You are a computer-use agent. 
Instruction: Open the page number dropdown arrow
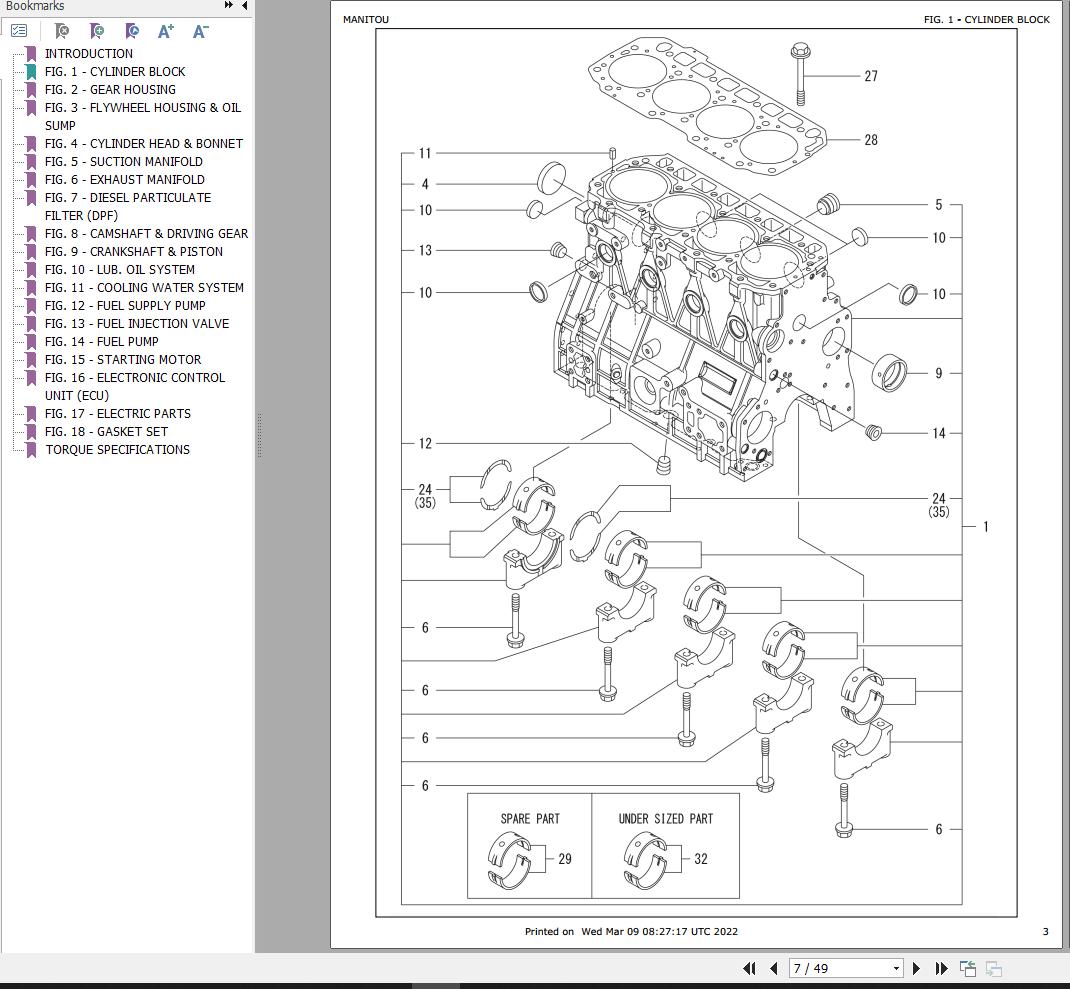[897, 968]
